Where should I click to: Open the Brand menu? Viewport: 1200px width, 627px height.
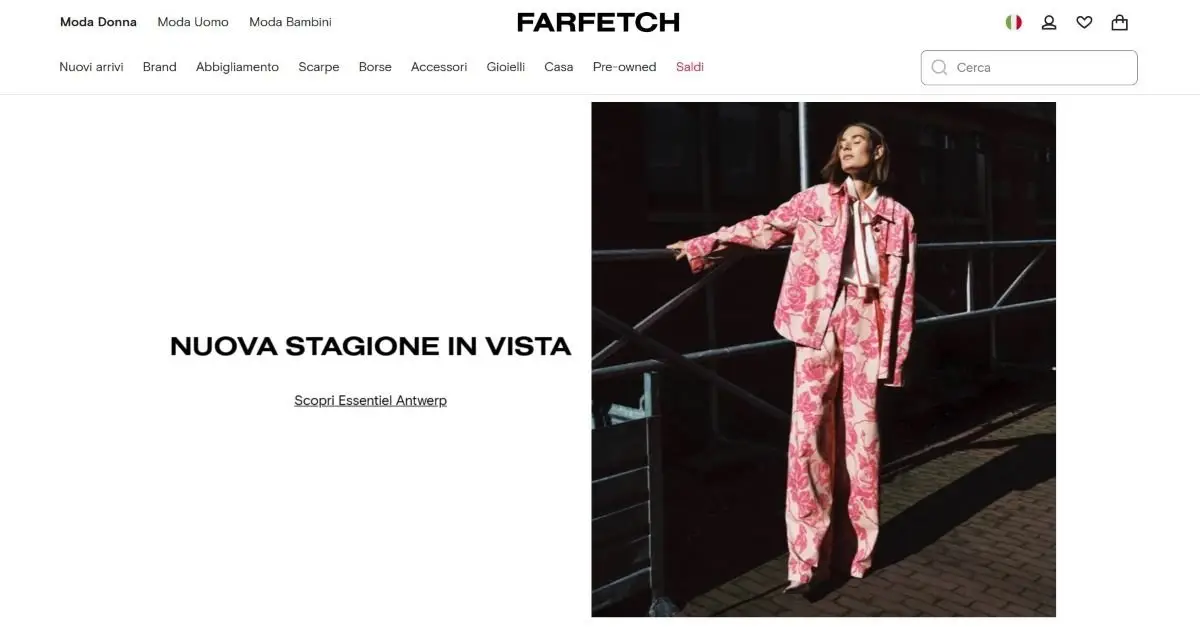[160, 67]
